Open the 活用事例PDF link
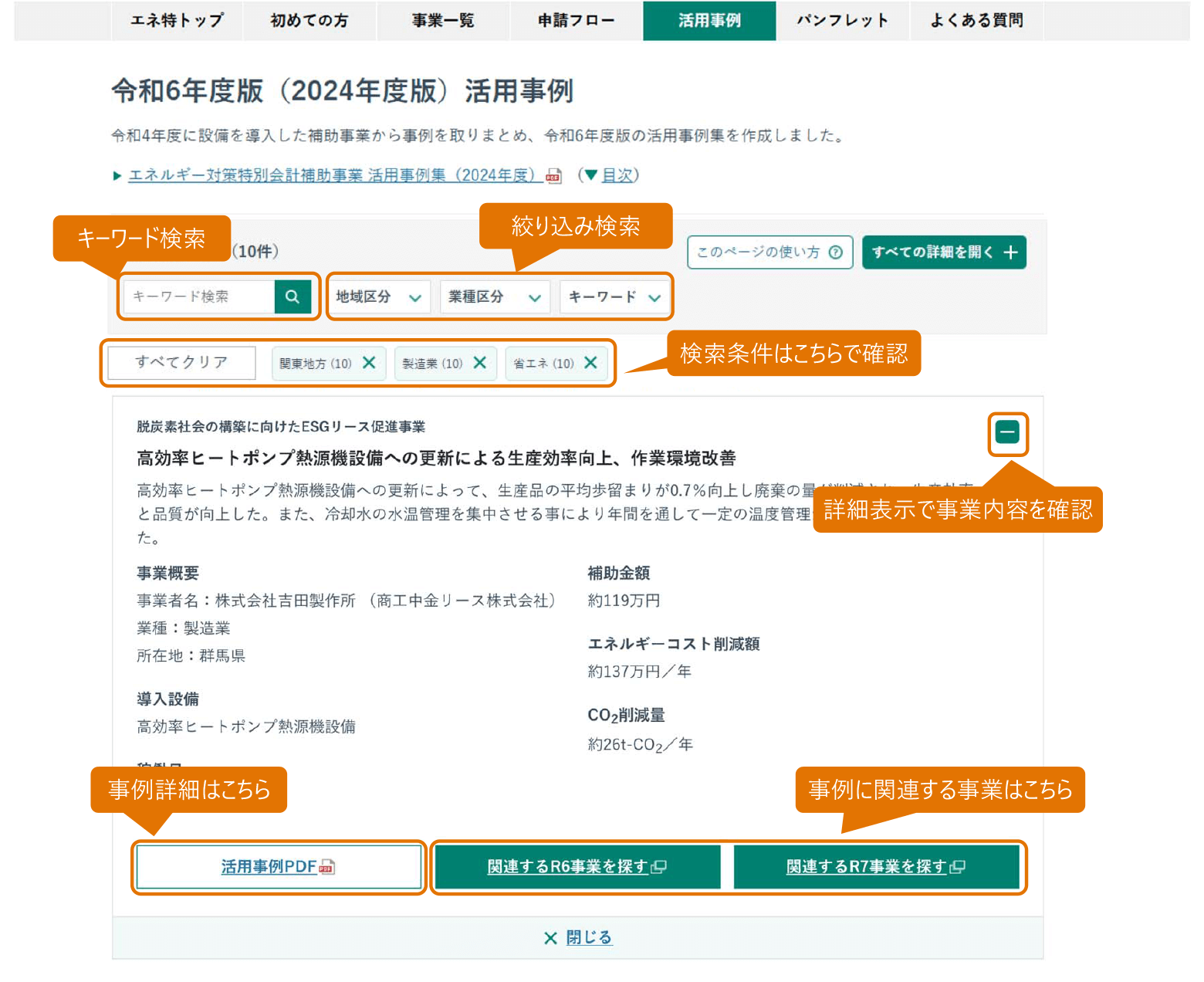Image resolution: width=1204 pixels, height=982 pixels. pos(279,867)
